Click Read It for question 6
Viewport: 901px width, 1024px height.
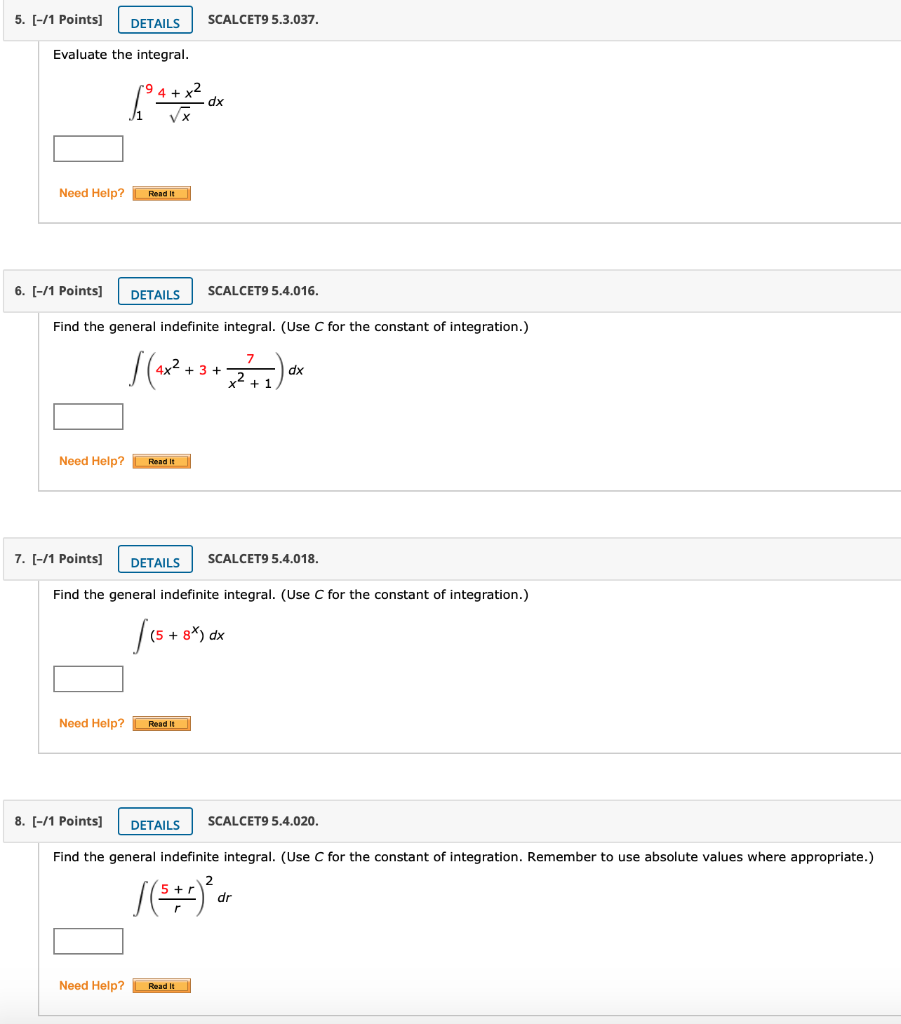point(161,461)
